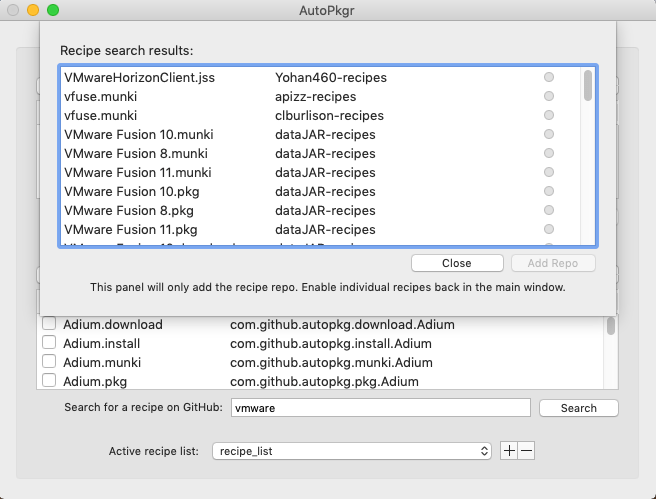Click the plus button beside recipe list
Image resolution: width=656 pixels, height=499 pixels.
(x=509, y=451)
